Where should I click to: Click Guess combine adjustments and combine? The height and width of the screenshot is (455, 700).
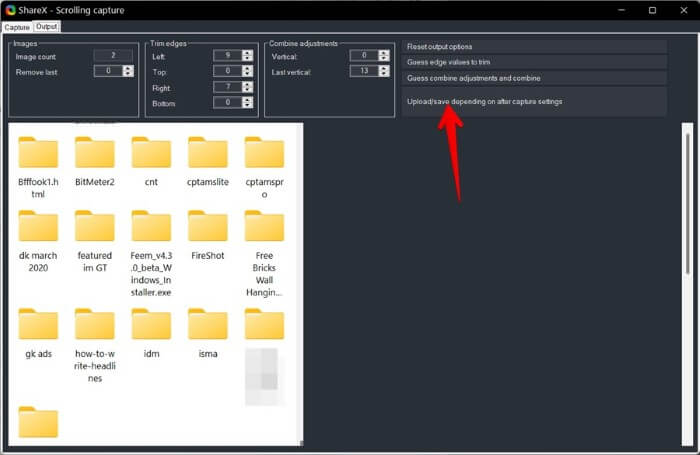click(534, 78)
